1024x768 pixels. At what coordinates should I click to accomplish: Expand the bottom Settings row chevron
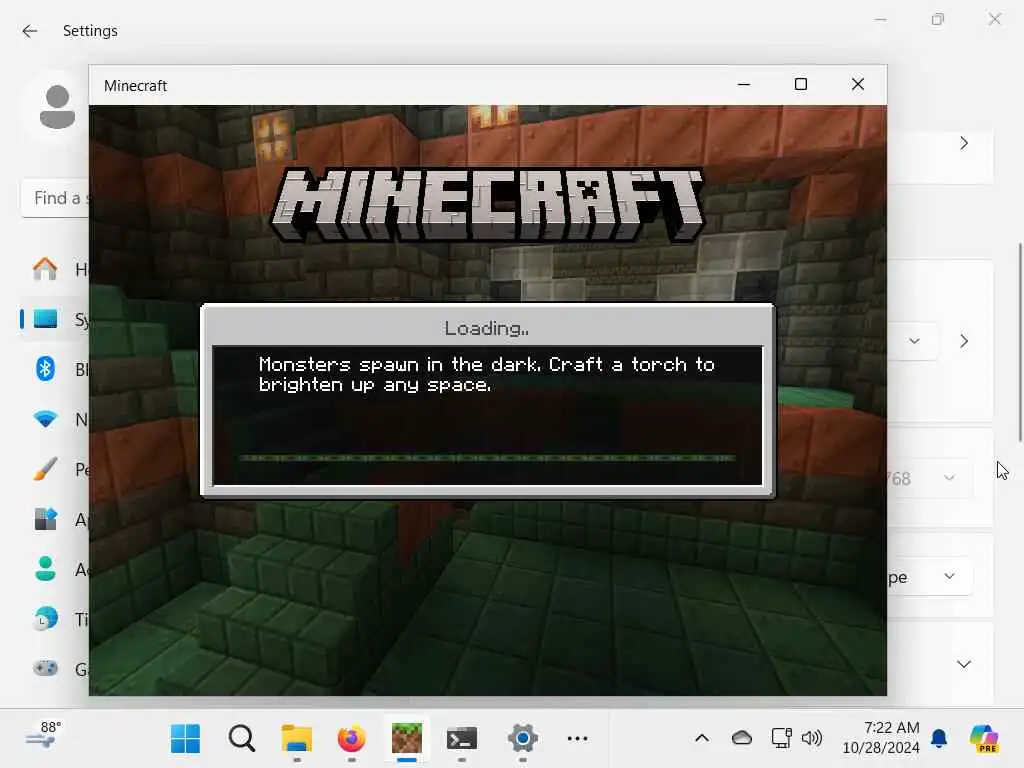pyautogui.click(x=964, y=665)
